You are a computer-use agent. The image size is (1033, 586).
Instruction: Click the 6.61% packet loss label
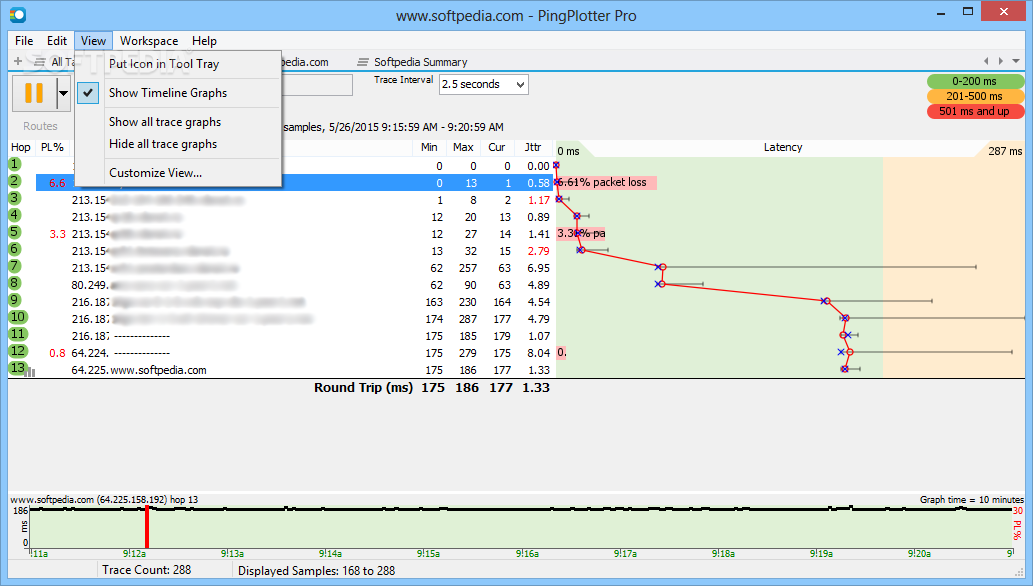[607, 183]
